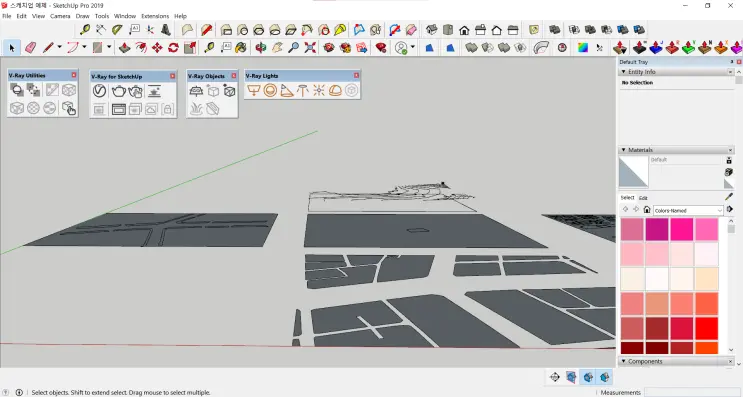Open the Camera menu
The image size is (743, 397).
(x=60, y=16)
